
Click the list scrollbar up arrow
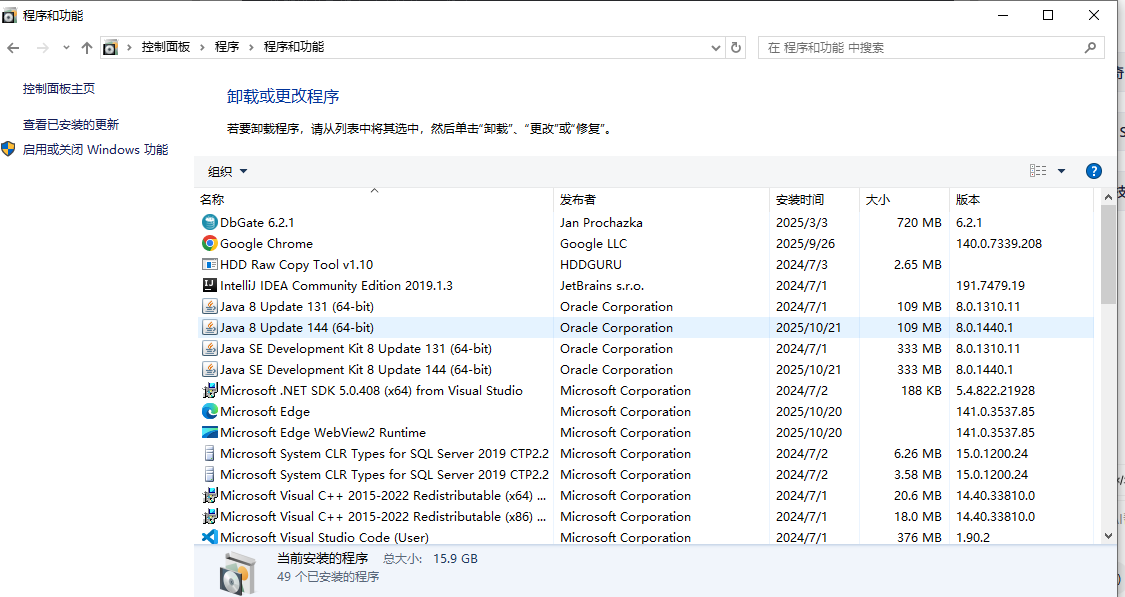[x=1108, y=196]
